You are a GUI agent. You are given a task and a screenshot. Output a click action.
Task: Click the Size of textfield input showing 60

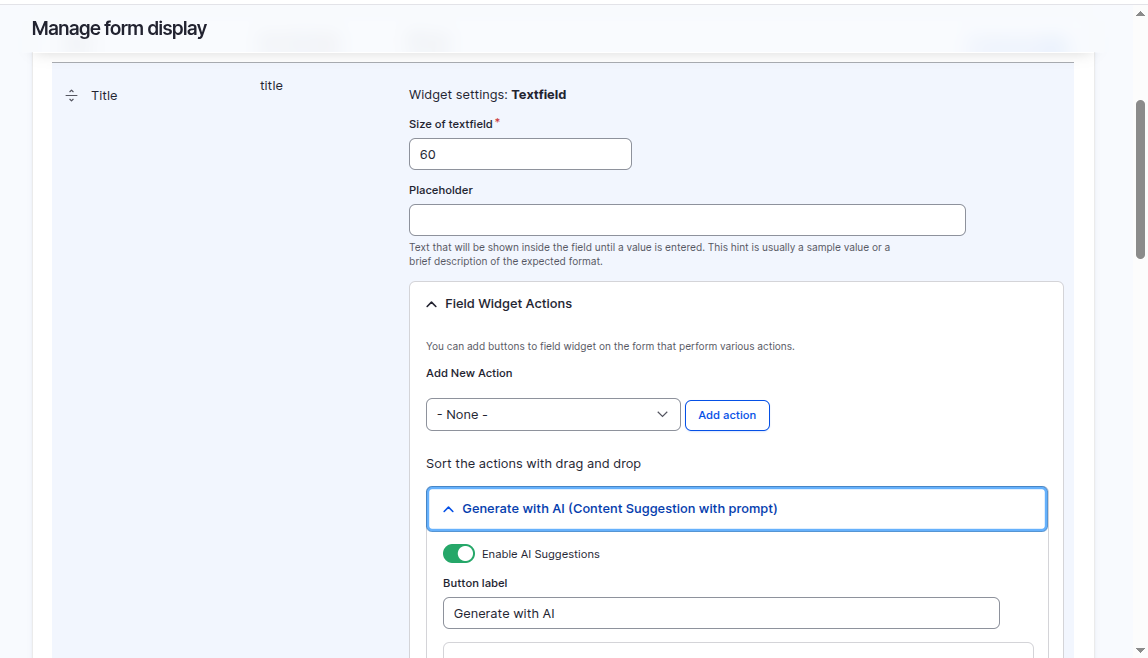519,154
